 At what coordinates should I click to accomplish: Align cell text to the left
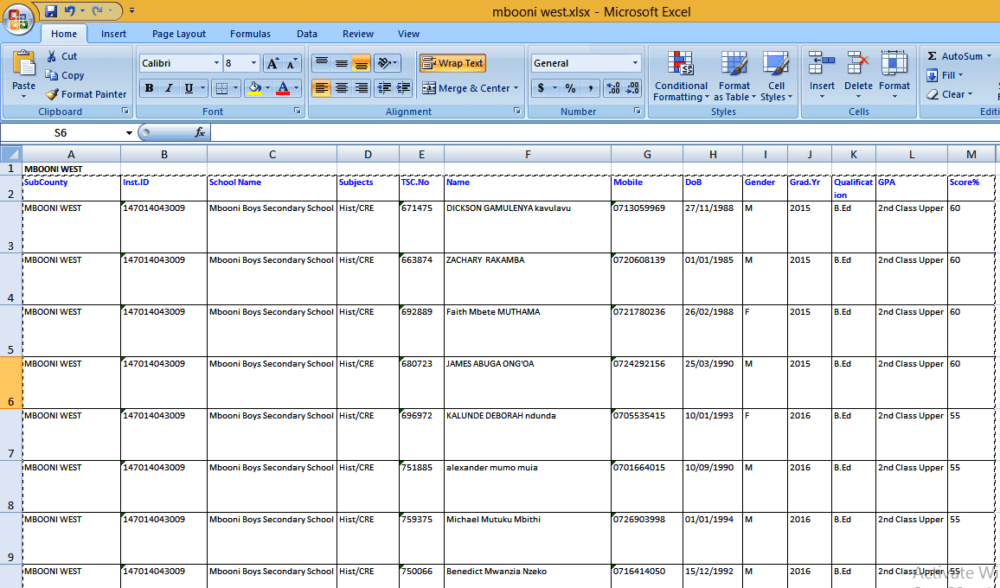tap(321, 88)
